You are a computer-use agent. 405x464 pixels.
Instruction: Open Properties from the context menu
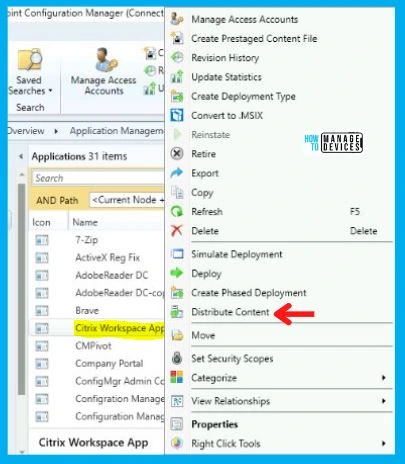pyautogui.click(x=214, y=424)
